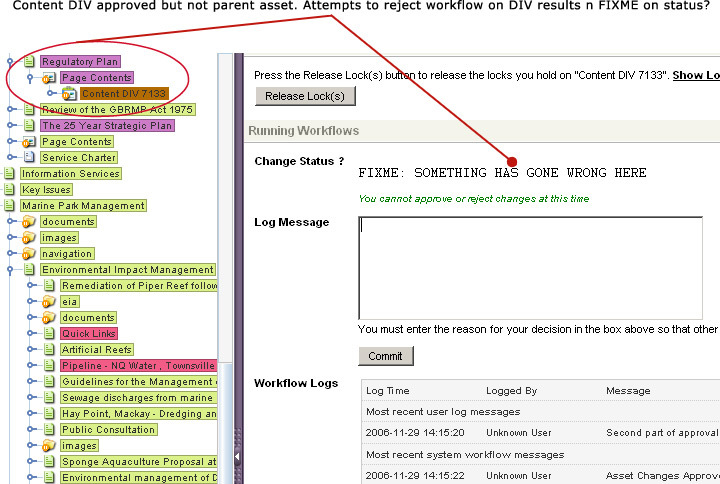The height and width of the screenshot is (484, 720).
Task: Click the Pipeline NQ Water page icon
Action: click(x=50, y=366)
